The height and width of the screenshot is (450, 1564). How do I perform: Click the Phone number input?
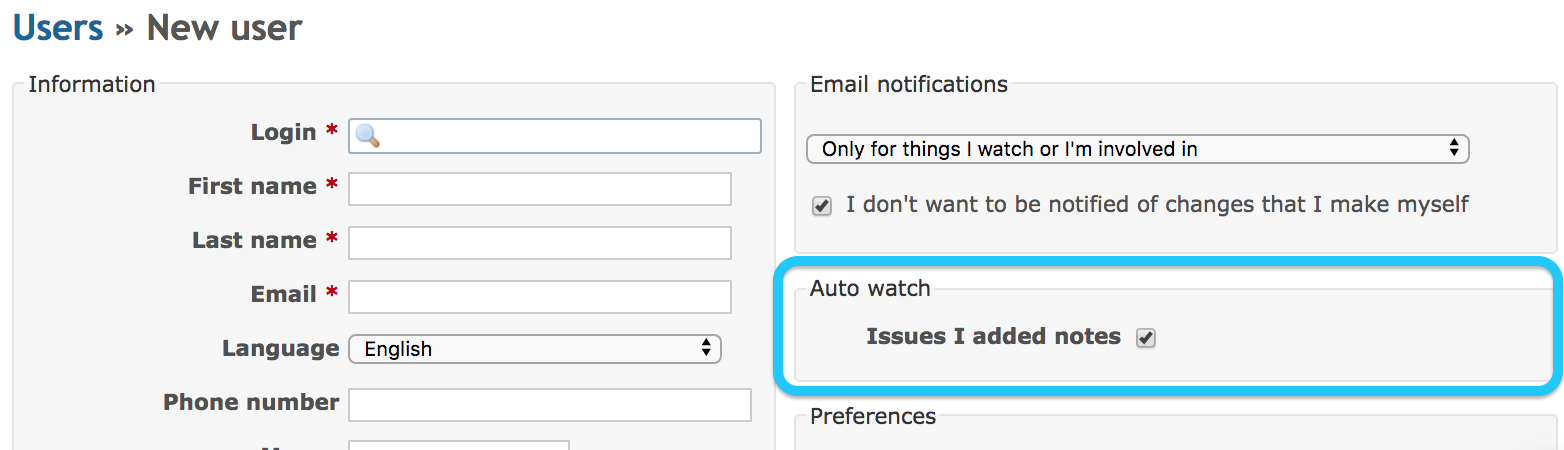(550, 405)
